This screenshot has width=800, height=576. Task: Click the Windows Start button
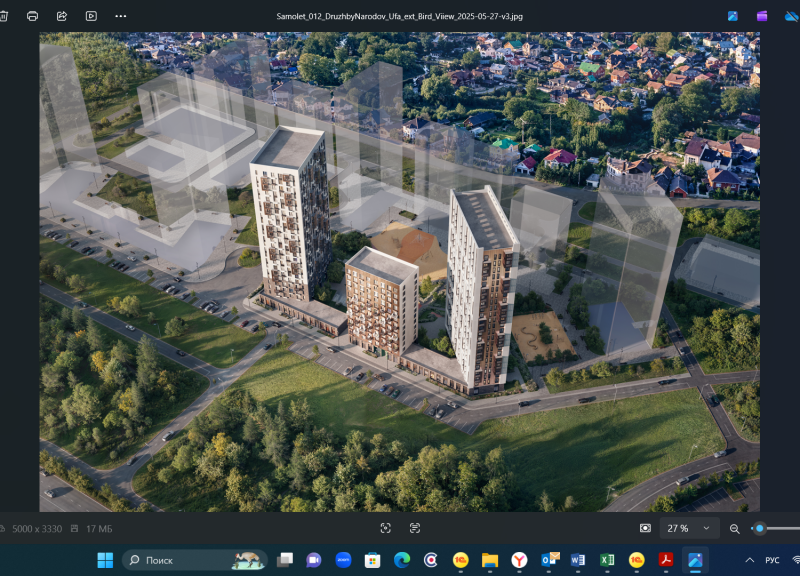click(105, 560)
